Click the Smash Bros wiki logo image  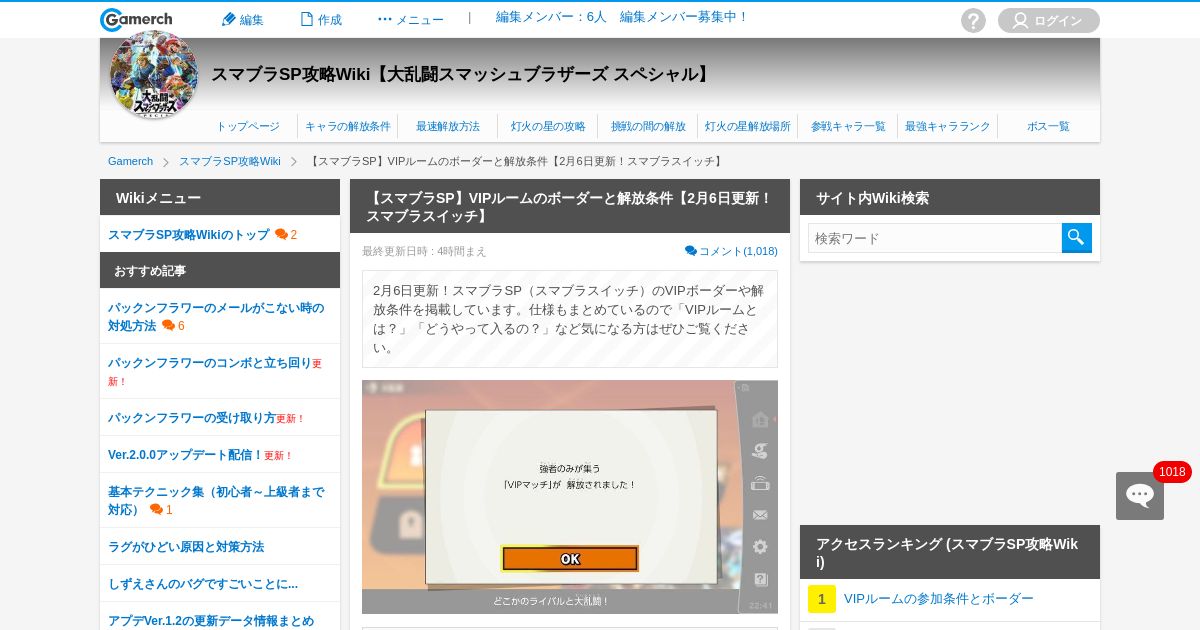pyautogui.click(x=154, y=75)
